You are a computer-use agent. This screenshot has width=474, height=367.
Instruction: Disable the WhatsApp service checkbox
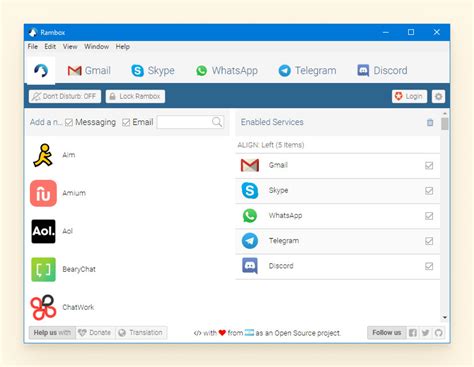pos(429,216)
